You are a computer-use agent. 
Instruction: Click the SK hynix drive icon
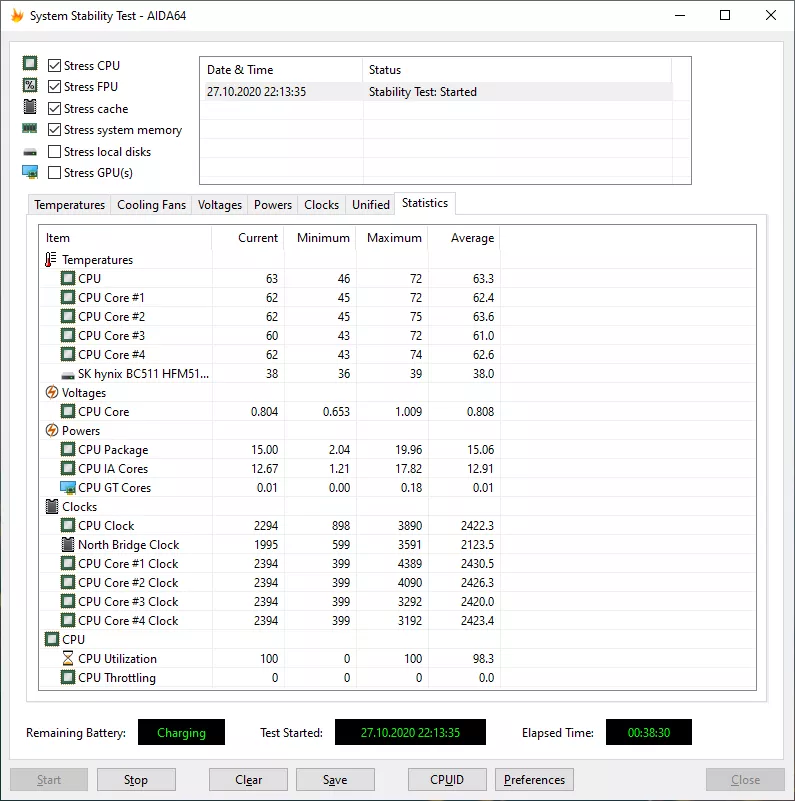tap(67, 375)
